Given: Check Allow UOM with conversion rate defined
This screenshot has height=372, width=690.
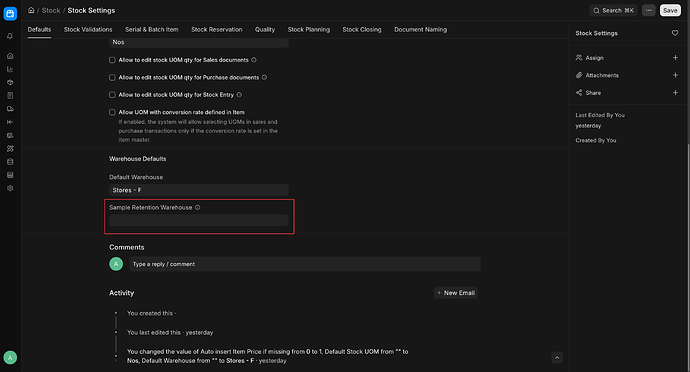Looking at the screenshot, I should click(112, 112).
